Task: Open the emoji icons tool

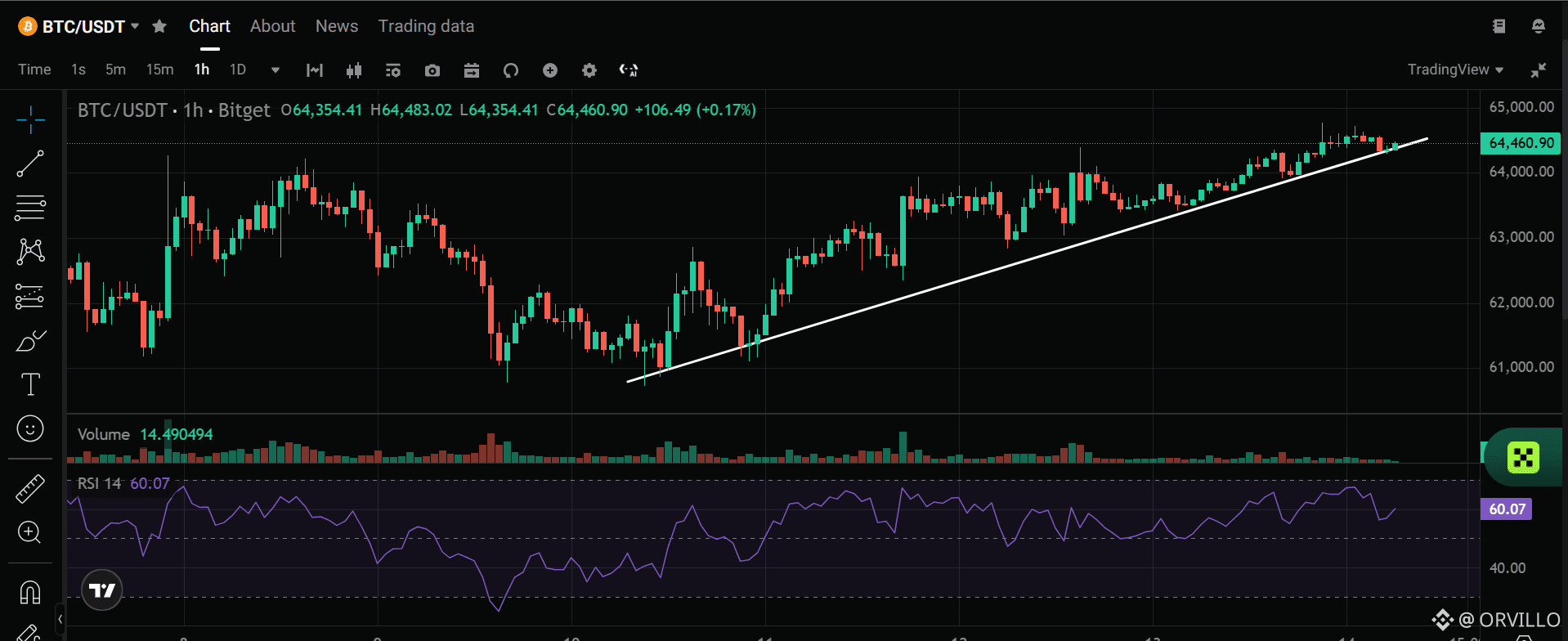Action: click(30, 428)
